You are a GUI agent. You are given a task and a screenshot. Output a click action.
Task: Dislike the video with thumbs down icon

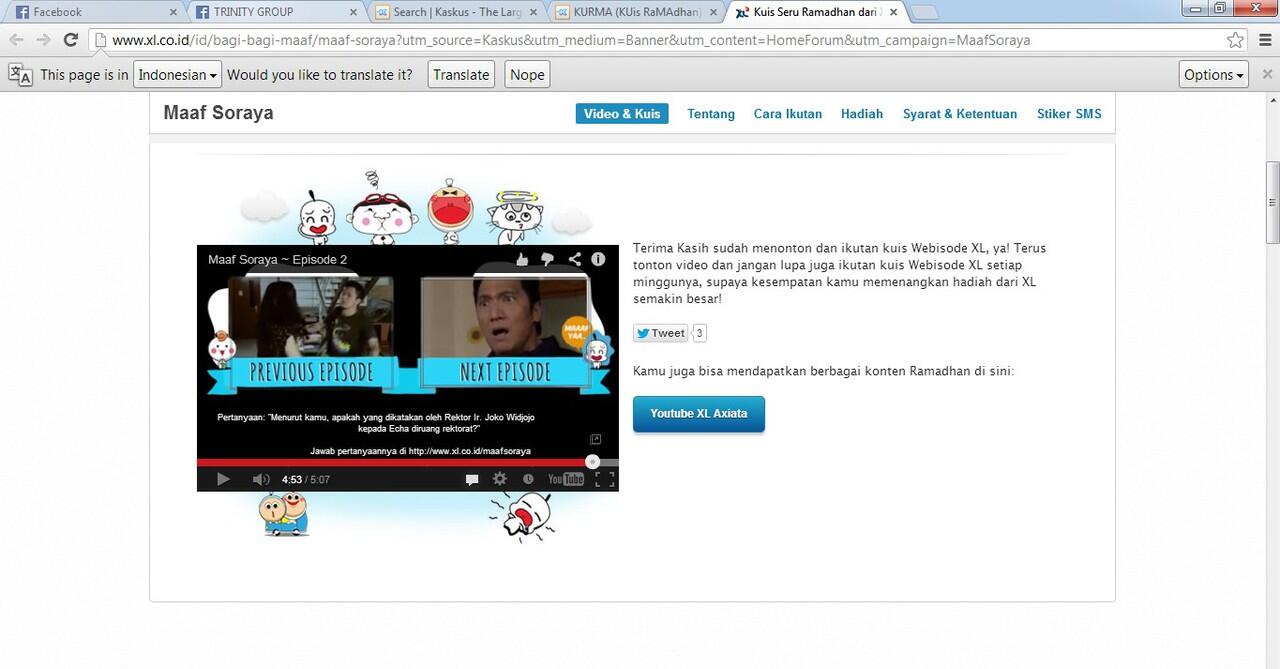tap(546, 259)
